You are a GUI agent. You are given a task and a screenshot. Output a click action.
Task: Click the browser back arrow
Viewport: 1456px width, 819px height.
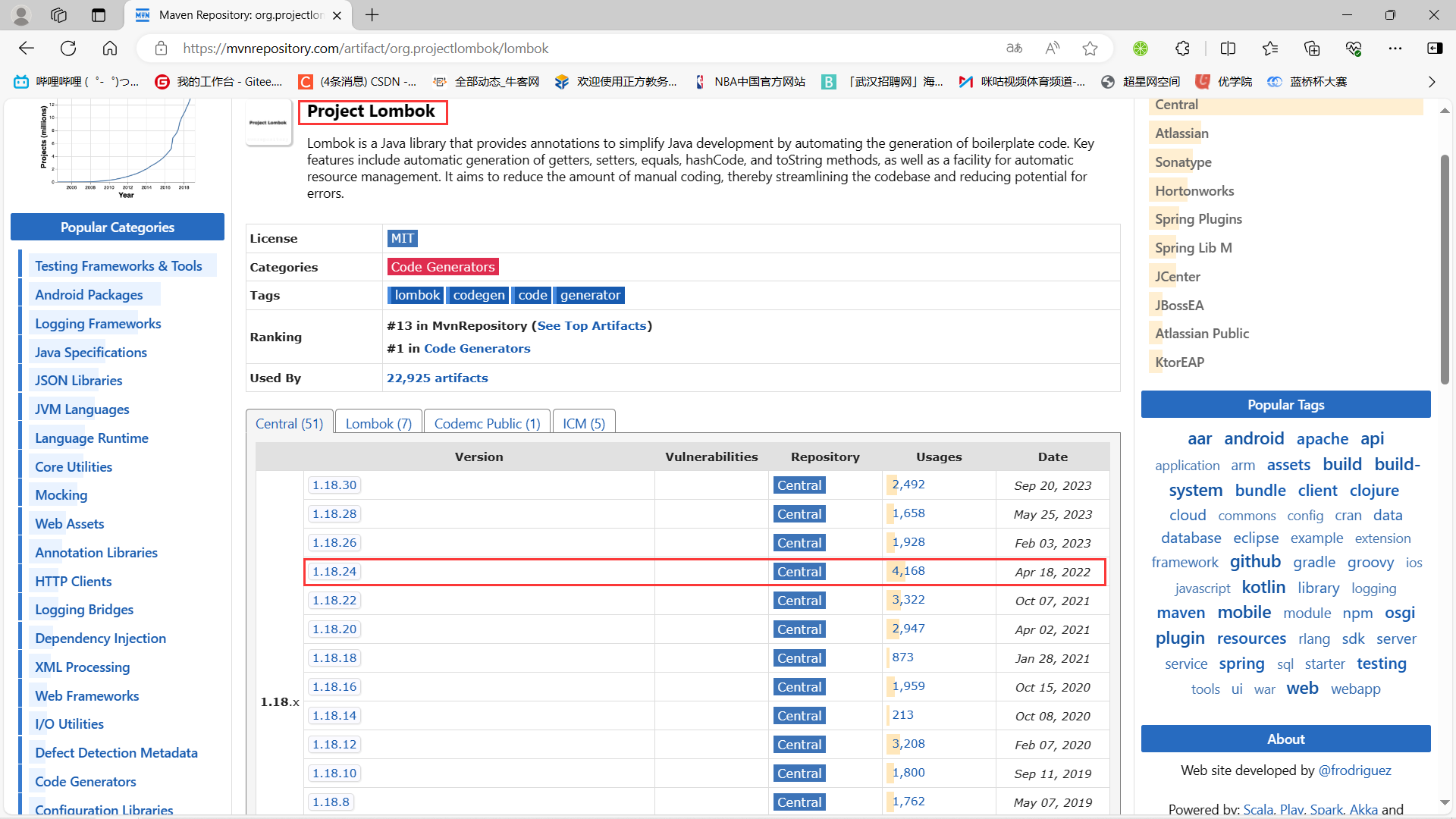pyautogui.click(x=27, y=49)
